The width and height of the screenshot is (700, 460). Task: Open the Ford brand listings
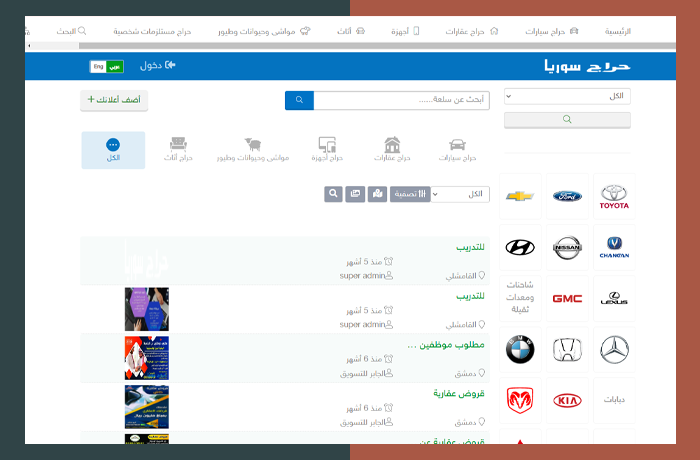pyautogui.click(x=567, y=197)
